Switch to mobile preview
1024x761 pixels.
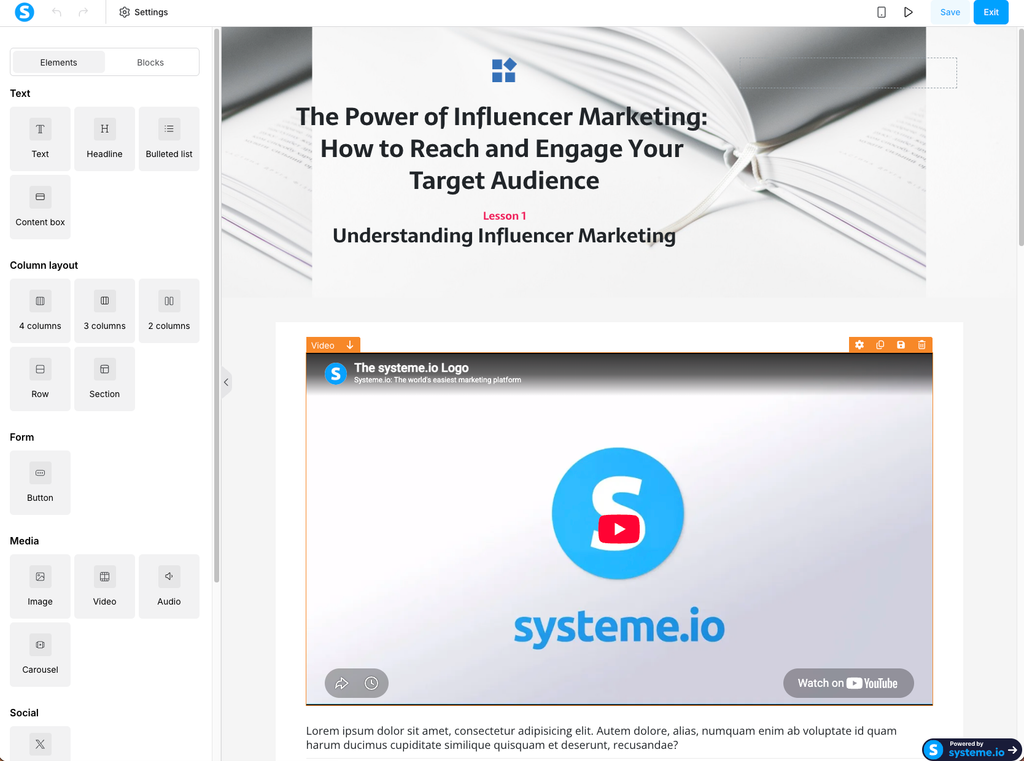pyautogui.click(x=881, y=12)
